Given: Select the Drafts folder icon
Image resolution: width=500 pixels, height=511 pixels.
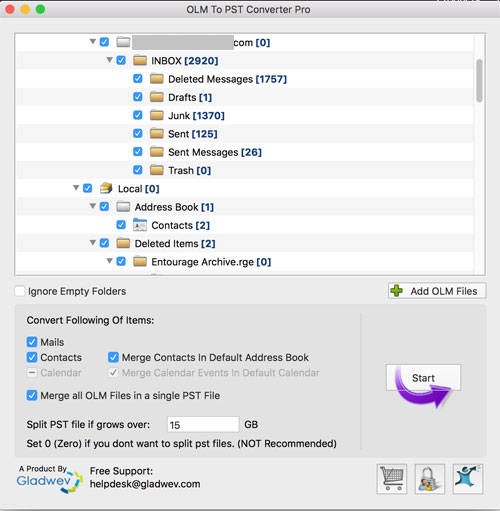Looking at the screenshot, I should tap(157, 97).
